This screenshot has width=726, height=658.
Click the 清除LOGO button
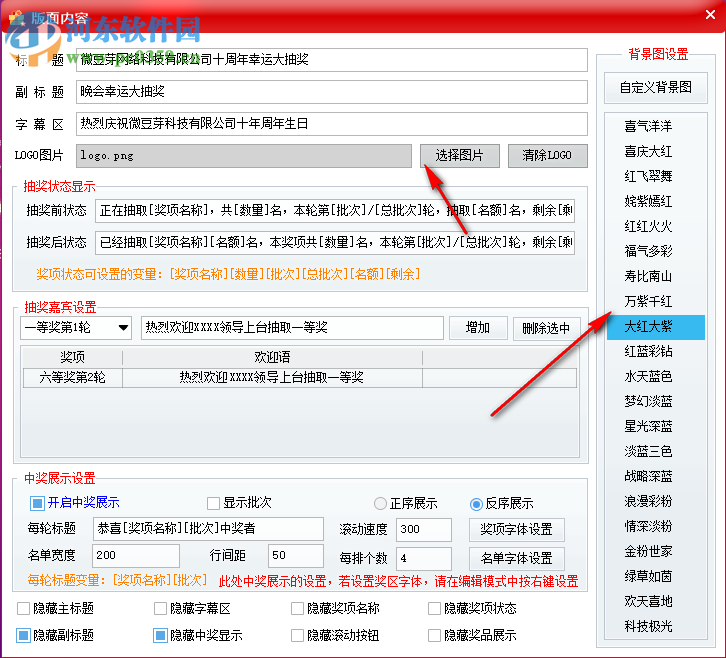(547, 156)
